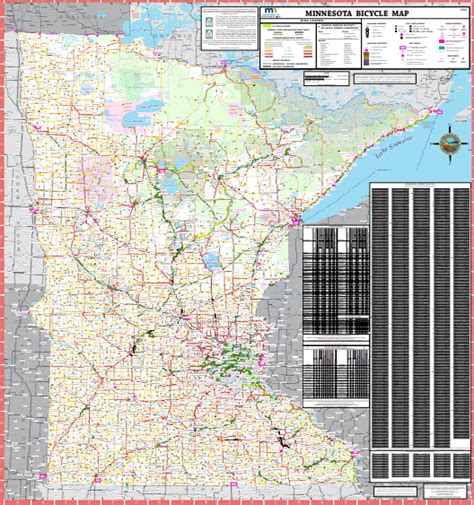The width and height of the screenshot is (474, 505).
Task: Click the bright green swatch in the legend
Action: tap(266, 26)
